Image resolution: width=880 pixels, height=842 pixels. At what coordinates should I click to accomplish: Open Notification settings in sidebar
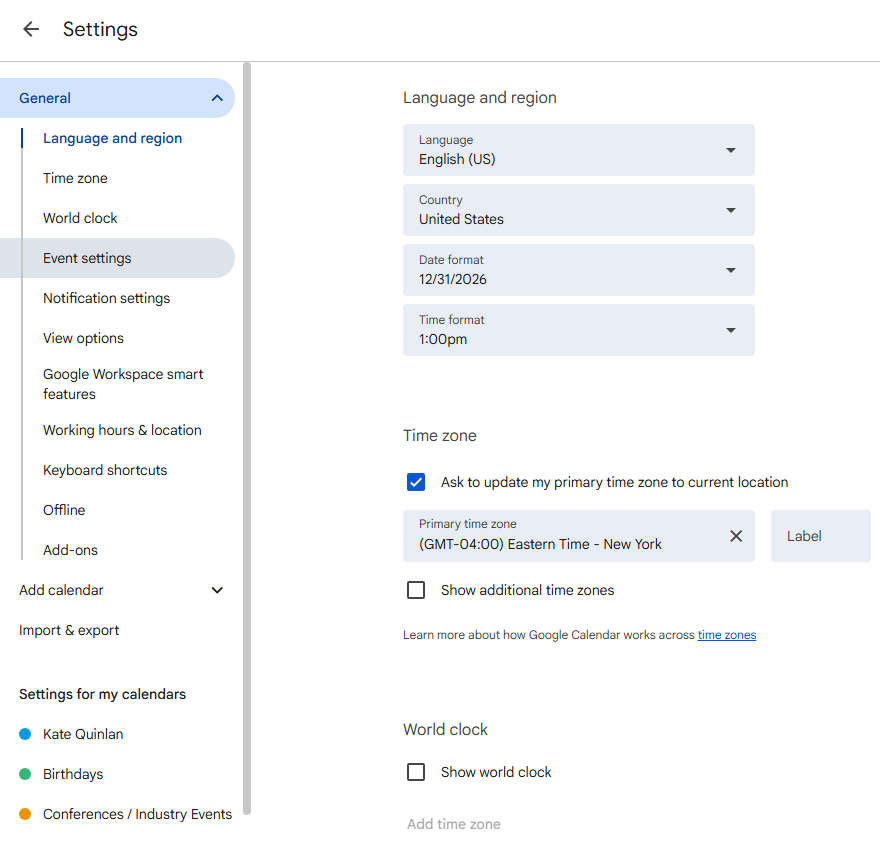[107, 298]
